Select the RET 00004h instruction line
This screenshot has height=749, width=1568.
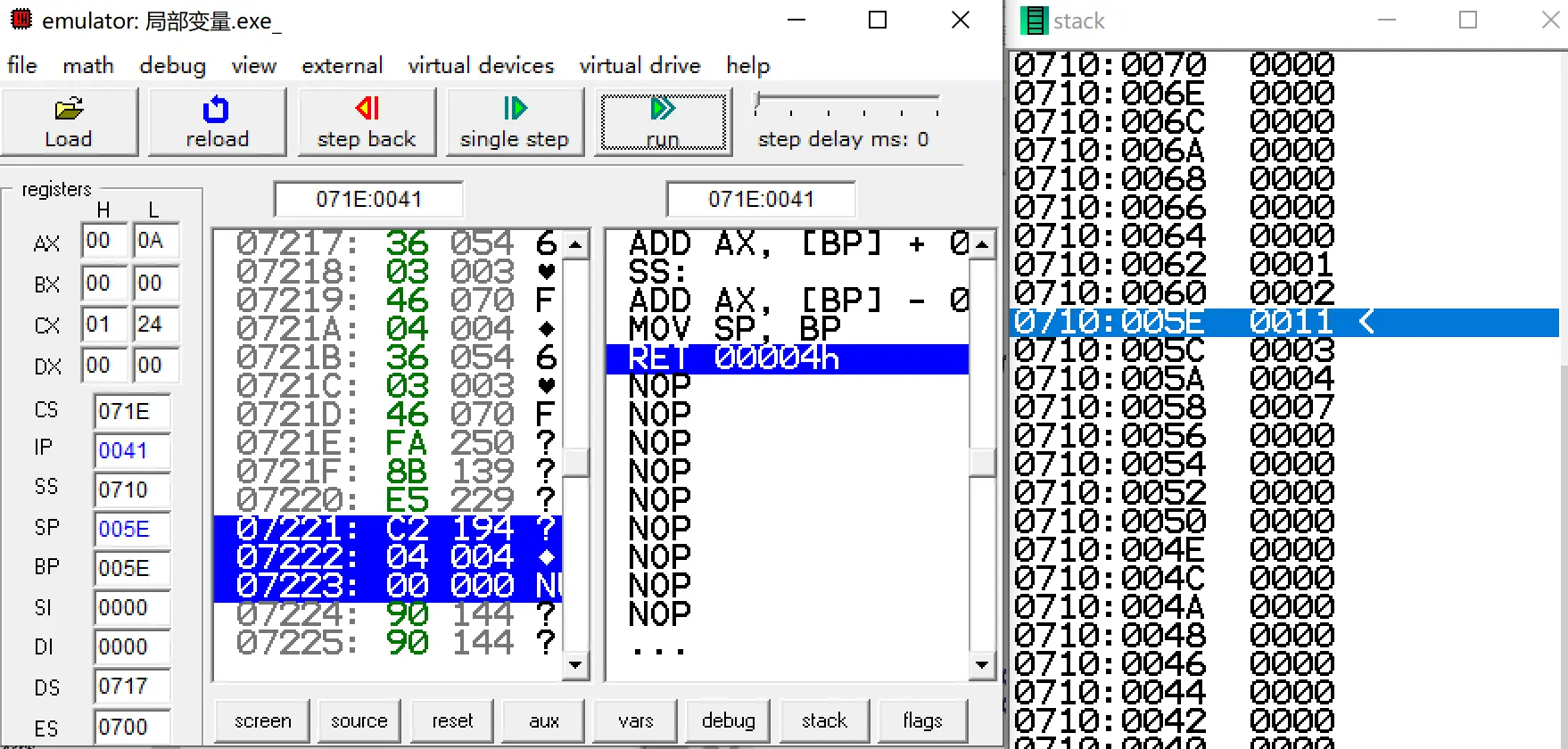[788, 358]
